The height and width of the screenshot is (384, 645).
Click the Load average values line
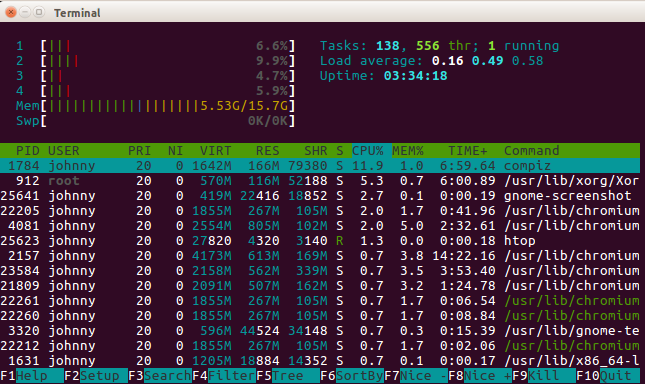tap(432, 61)
